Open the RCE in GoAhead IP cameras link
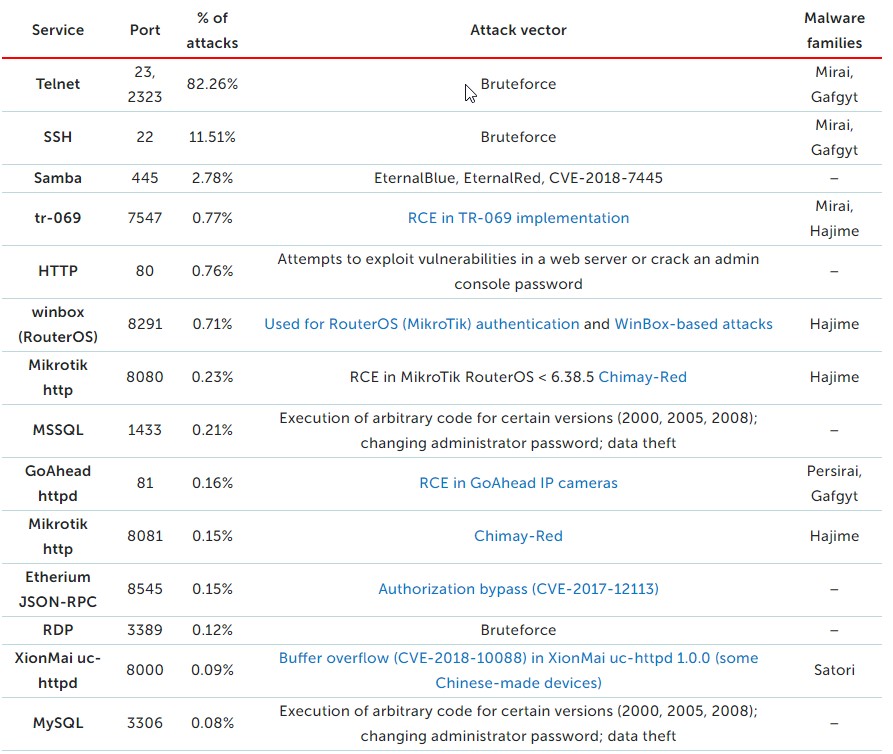This screenshot has height=754, width=893. click(518, 483)
